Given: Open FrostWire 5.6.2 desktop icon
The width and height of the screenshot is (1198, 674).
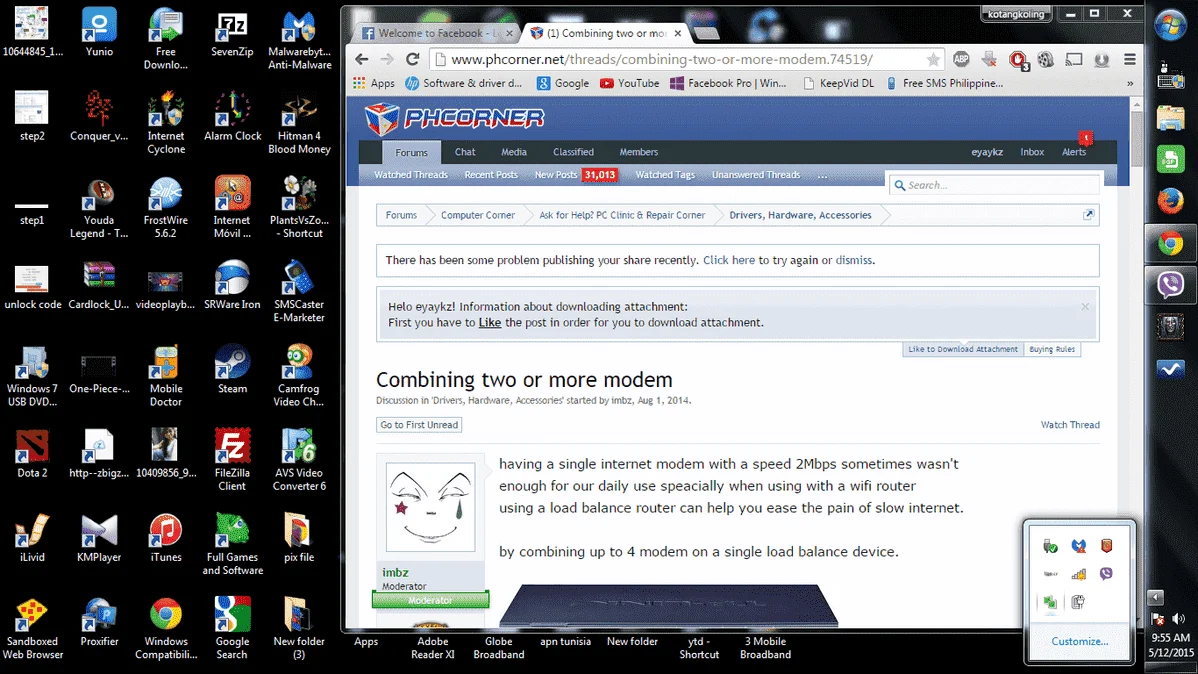Looking at the screenshot, I should [x=166, y=207].
